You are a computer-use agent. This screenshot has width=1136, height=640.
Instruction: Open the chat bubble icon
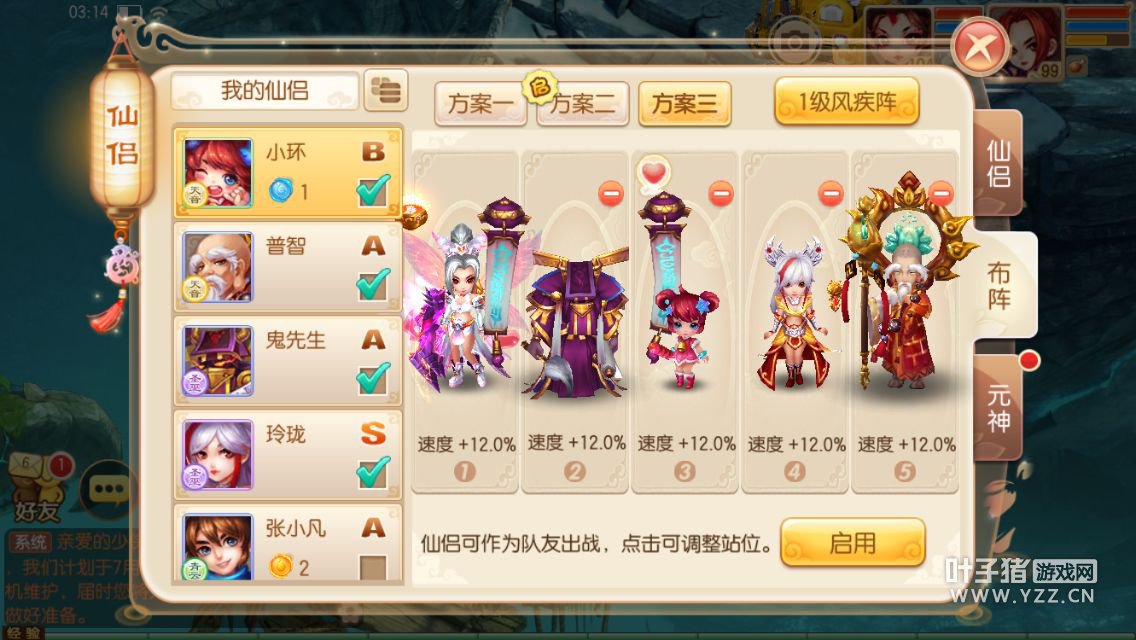pos(109,489)
